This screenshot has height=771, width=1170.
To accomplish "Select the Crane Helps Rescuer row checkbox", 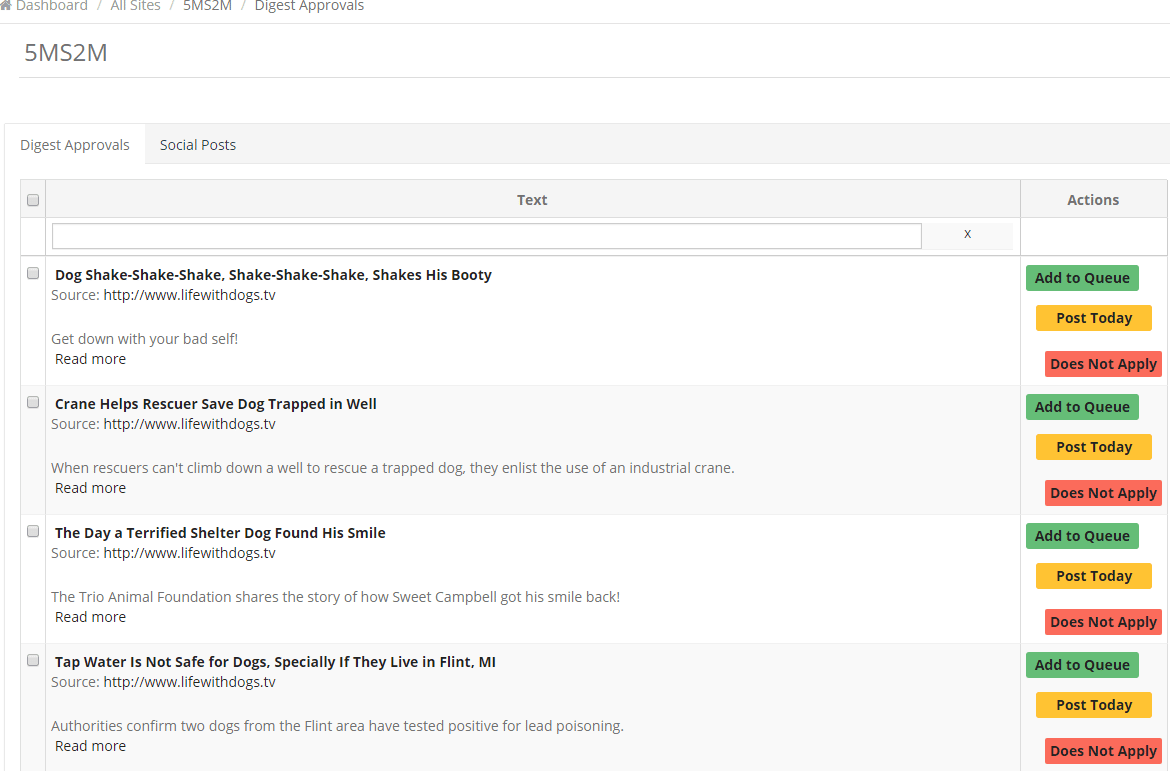I will click(33, 402).
